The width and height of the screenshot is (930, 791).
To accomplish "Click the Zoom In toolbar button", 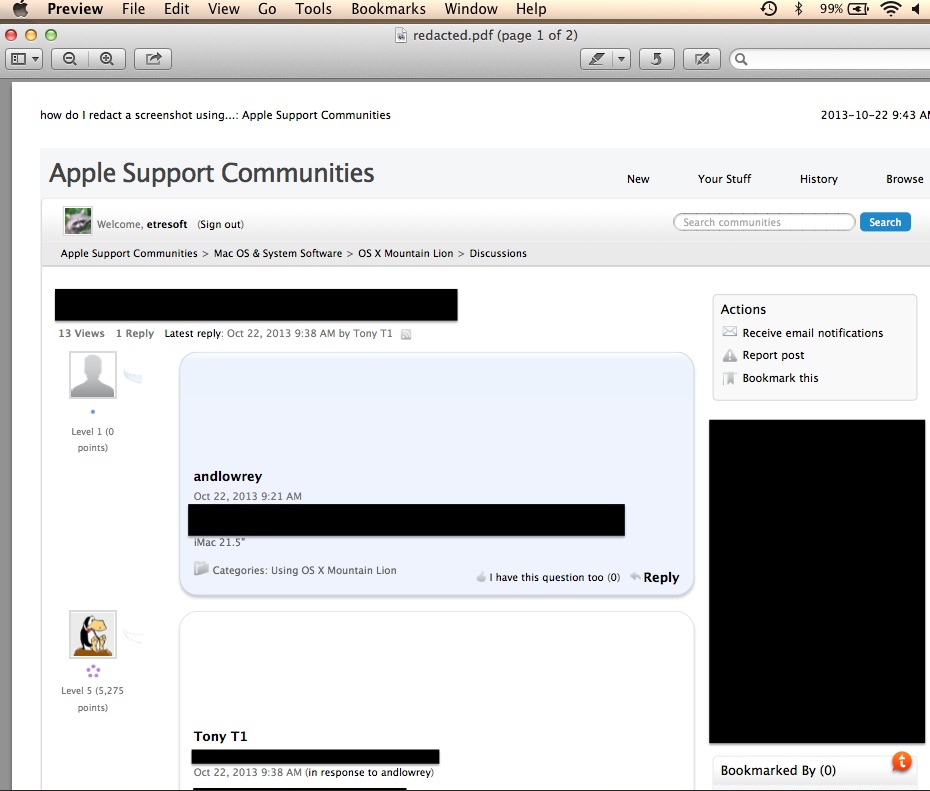I will (107, 59).
